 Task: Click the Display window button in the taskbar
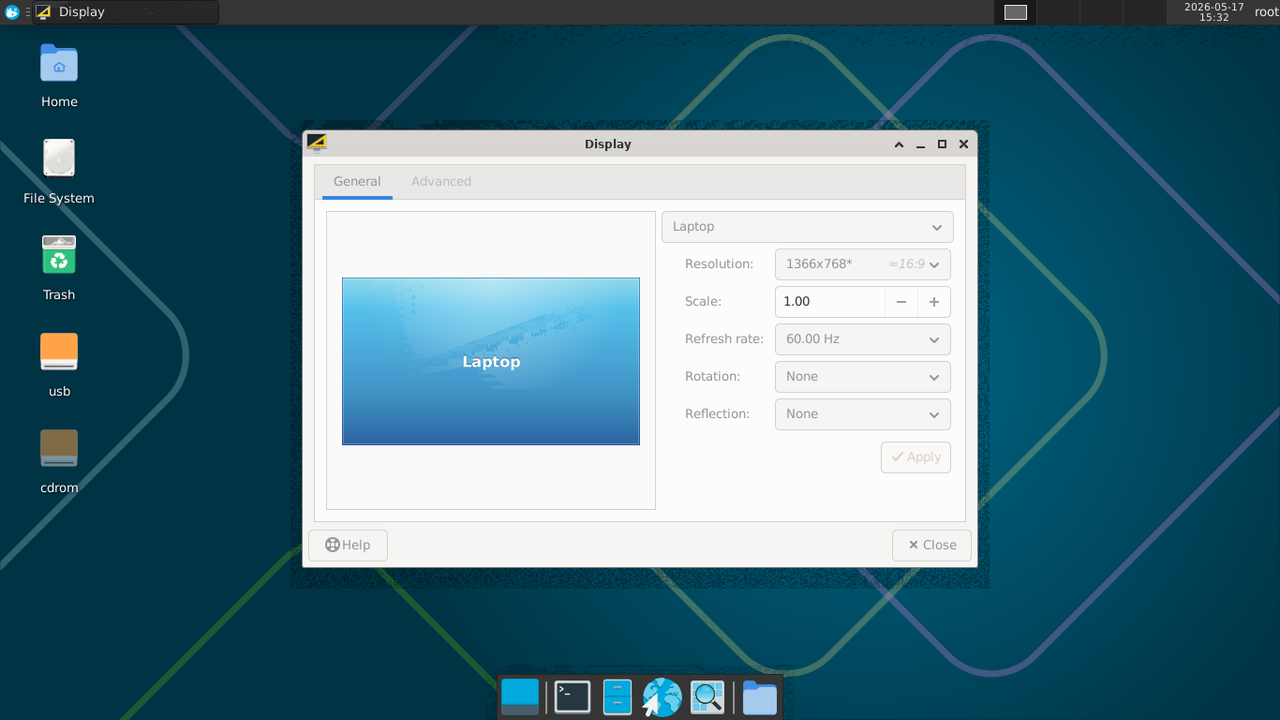click(125, 12)
